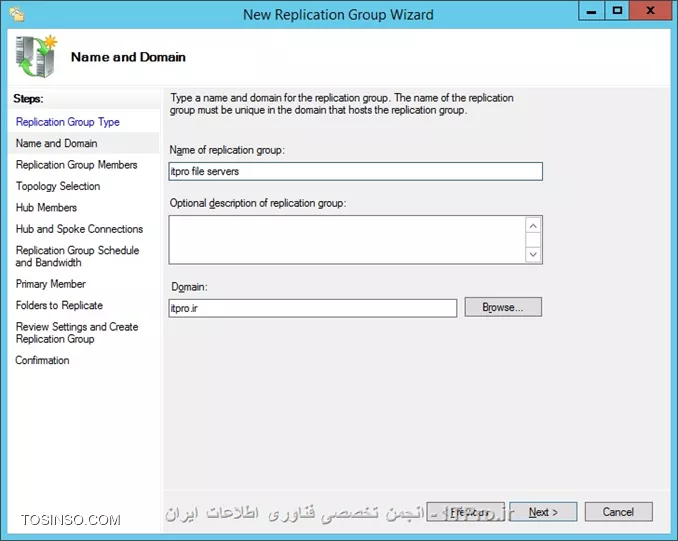Click the description box scroll down arrow

click(533, 254)
